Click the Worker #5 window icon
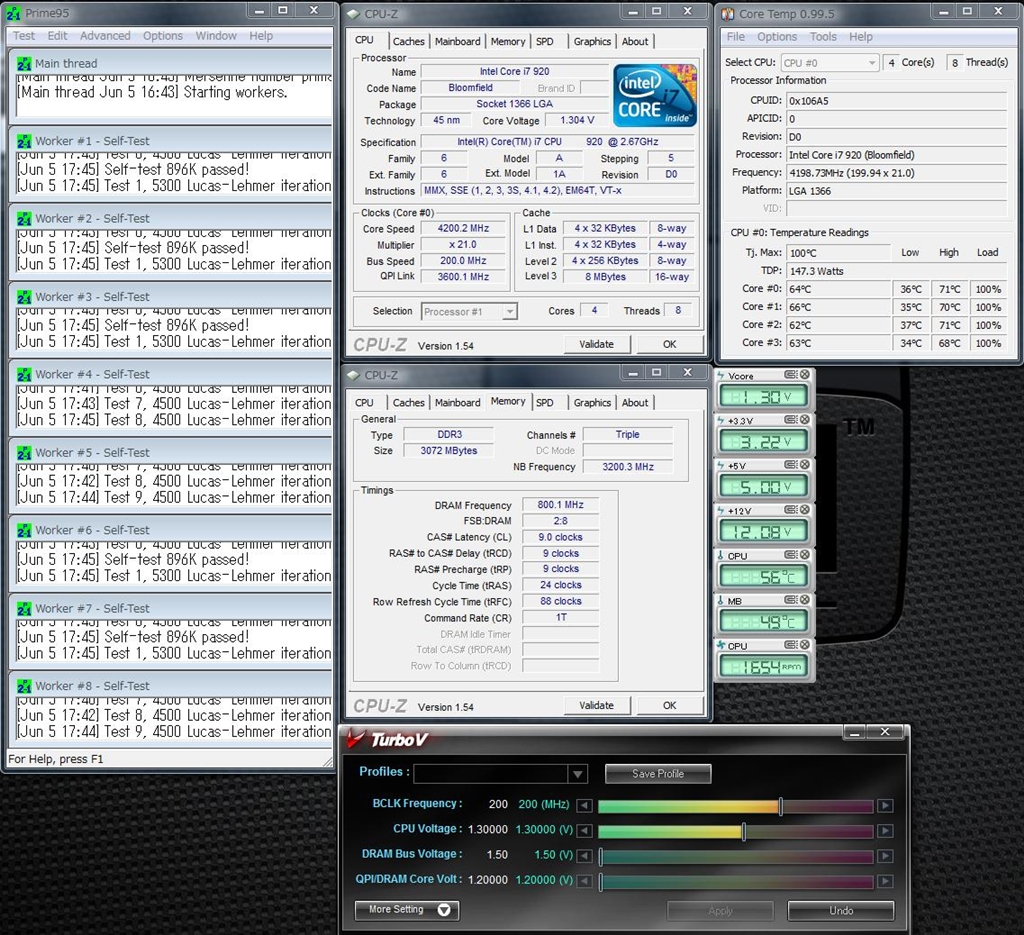1024x935 pixels. coord(24,453)
